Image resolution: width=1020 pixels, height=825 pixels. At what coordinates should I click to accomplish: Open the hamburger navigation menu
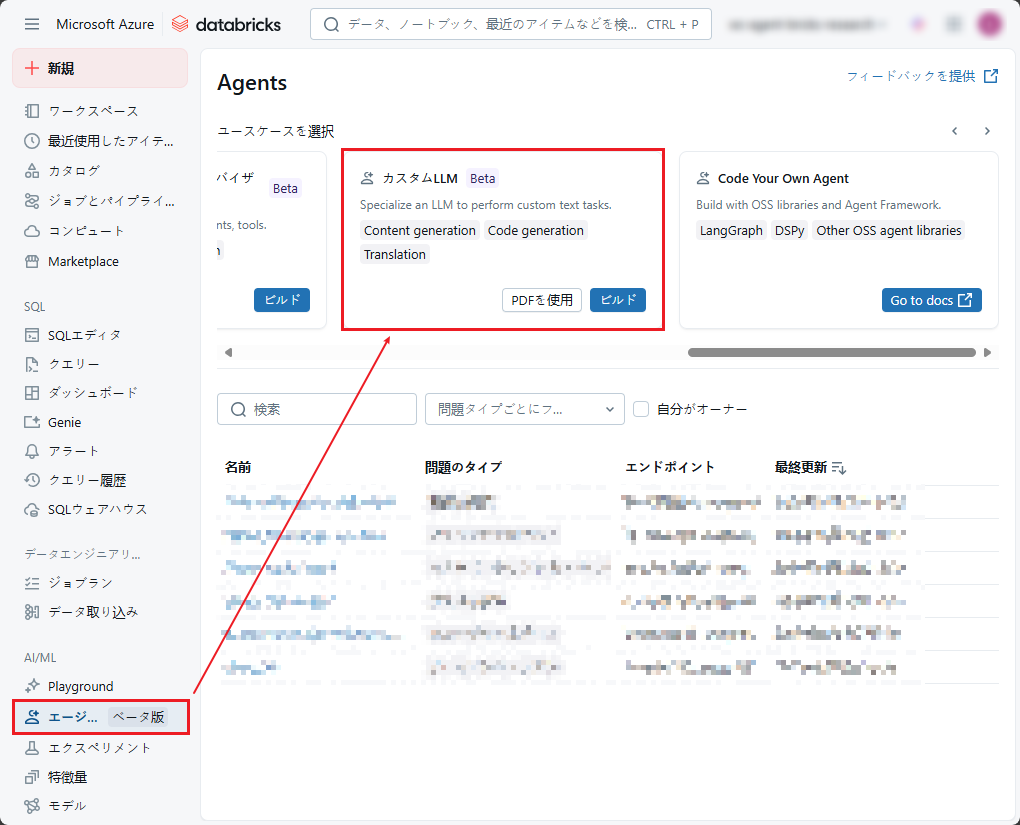[x=32, y=24]
